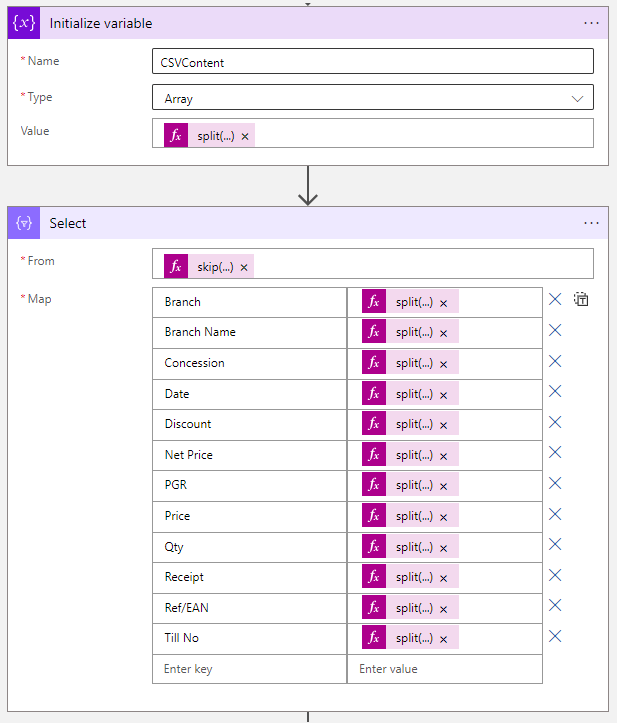The height and width of the screenshot is (723, 617).
Task: Delete the Concession map row
Action: pyautogui.click(x=555, y=361)
